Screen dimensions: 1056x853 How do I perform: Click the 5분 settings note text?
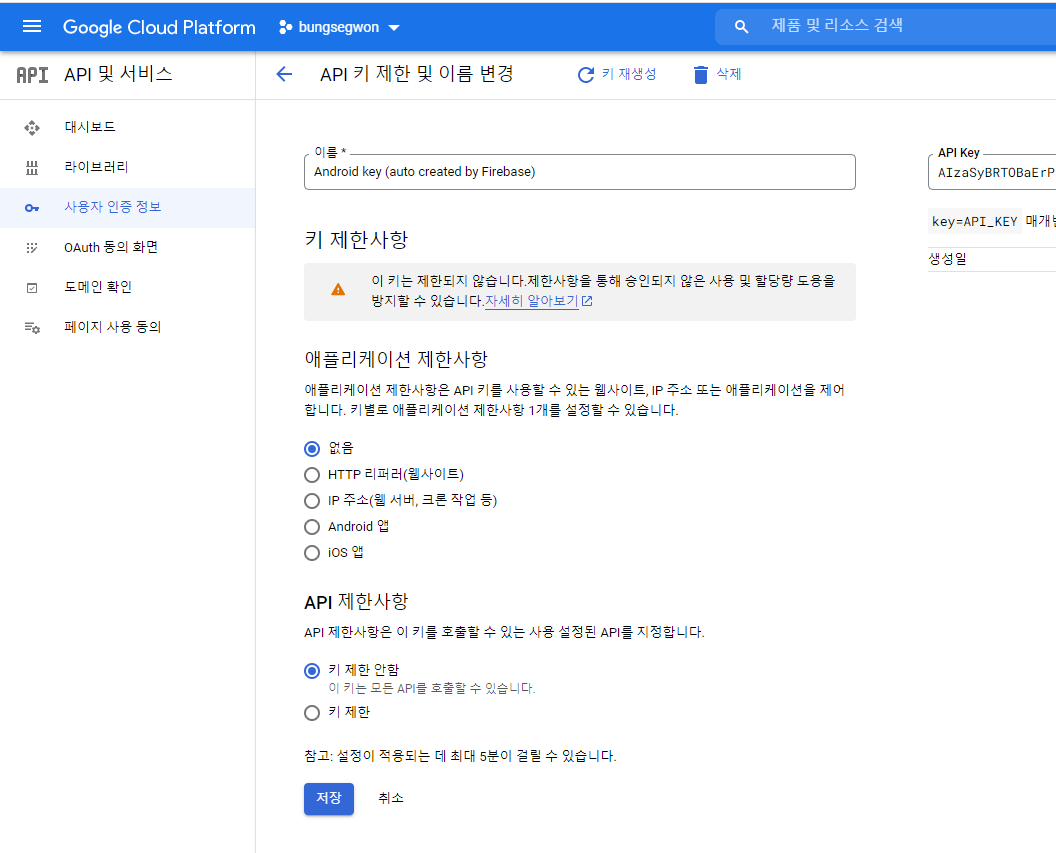point(460,756)
